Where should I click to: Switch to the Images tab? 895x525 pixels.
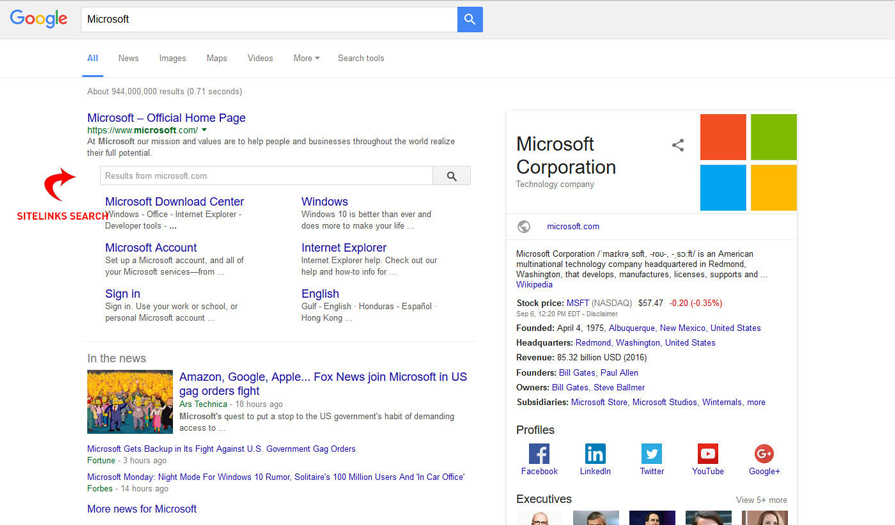pyautogui.click(x=172, y=58)
